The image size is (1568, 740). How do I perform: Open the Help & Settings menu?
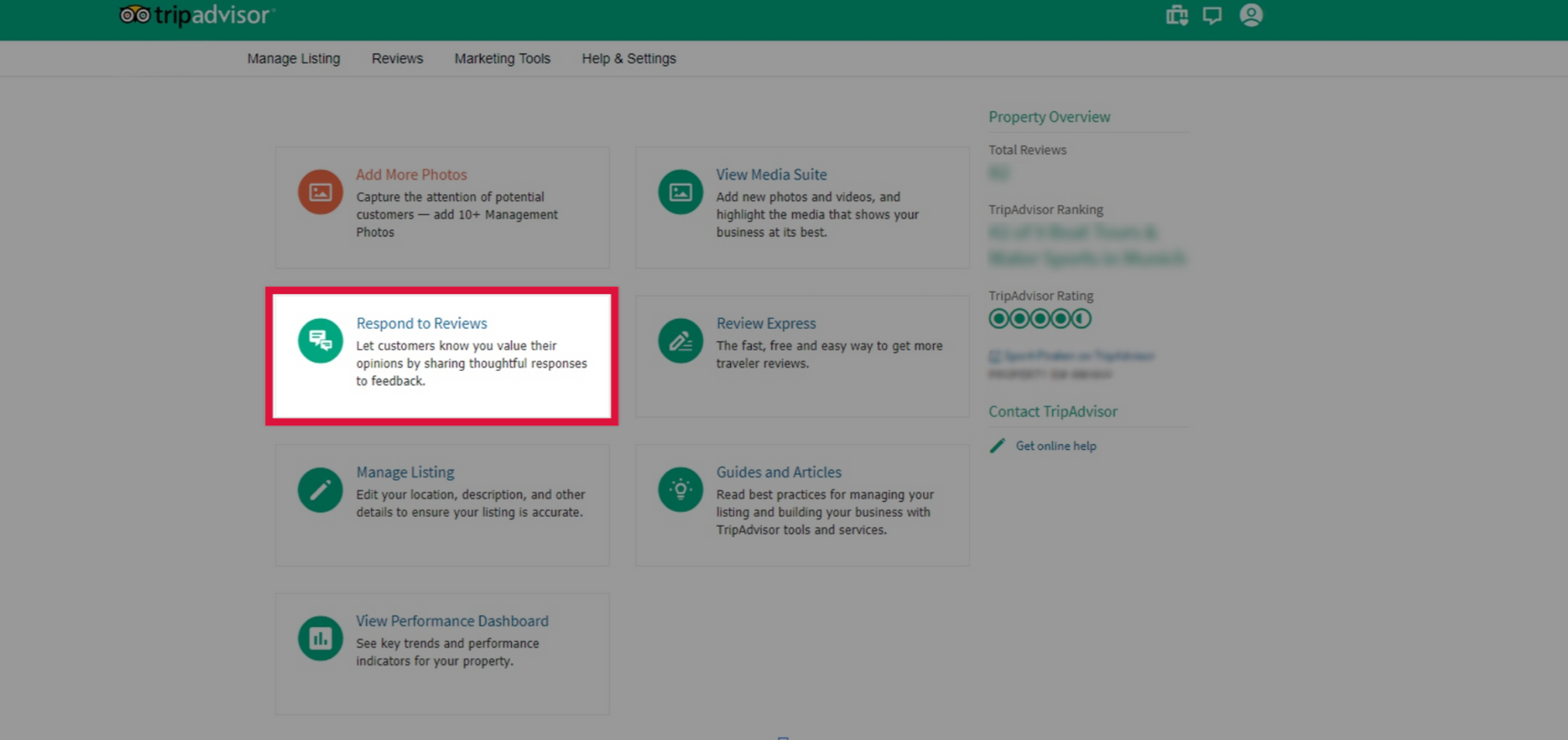(629, 58)
